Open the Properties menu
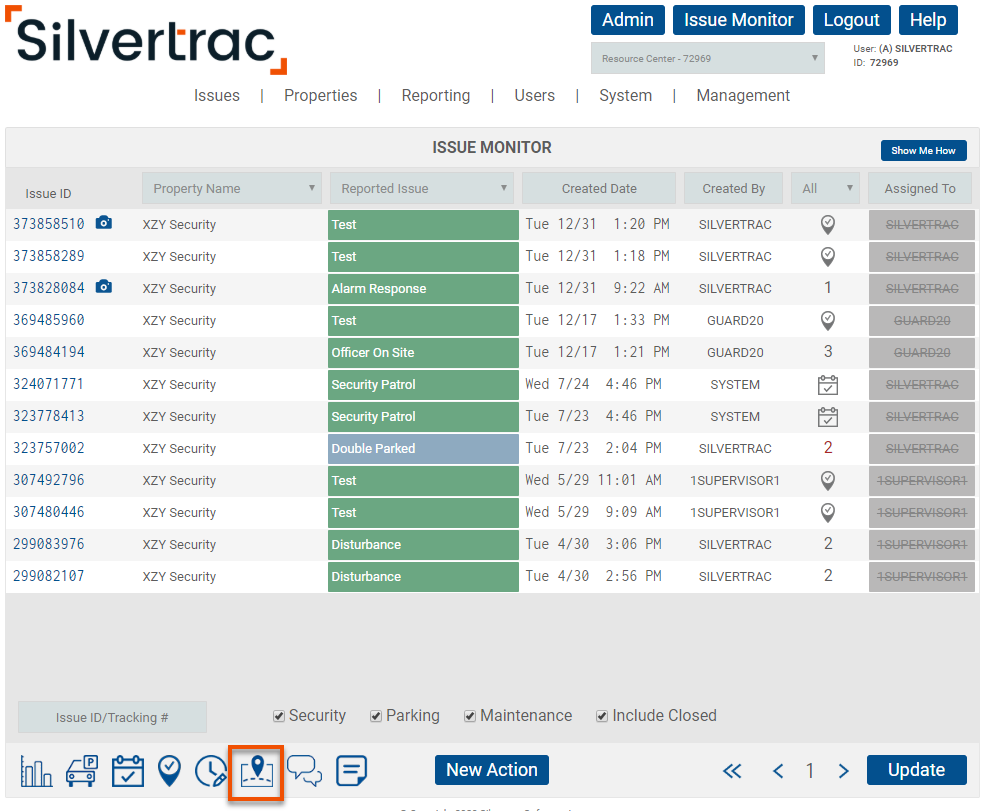Screen dimensions: 993x811 [320, 96]
